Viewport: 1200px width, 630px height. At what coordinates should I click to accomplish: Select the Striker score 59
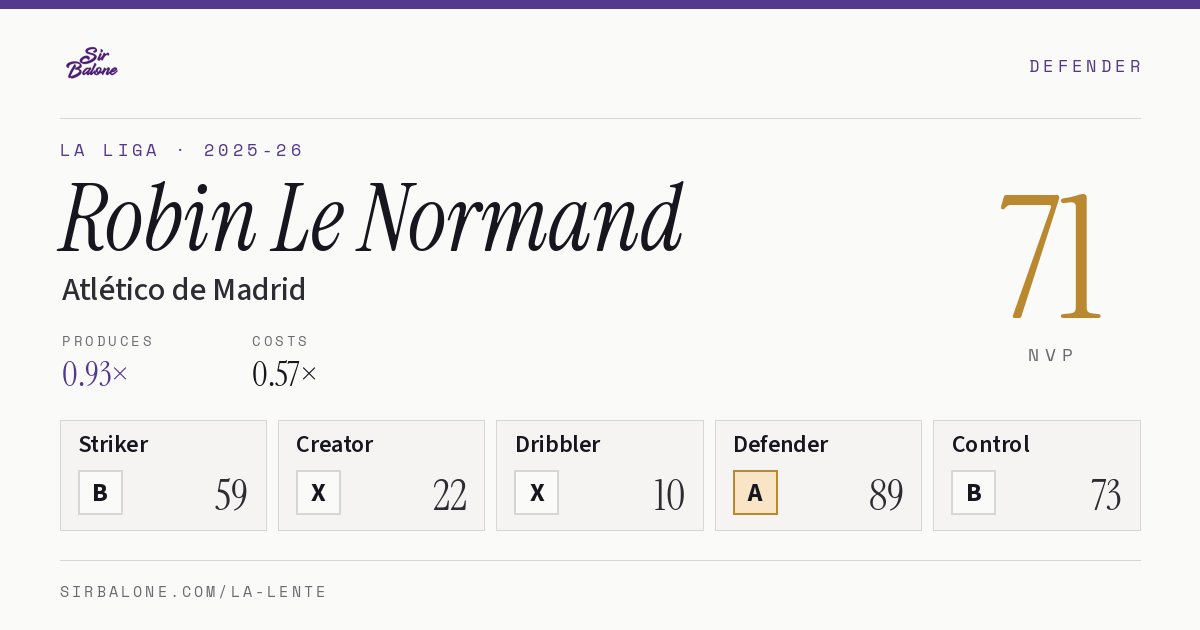(231, 495)
